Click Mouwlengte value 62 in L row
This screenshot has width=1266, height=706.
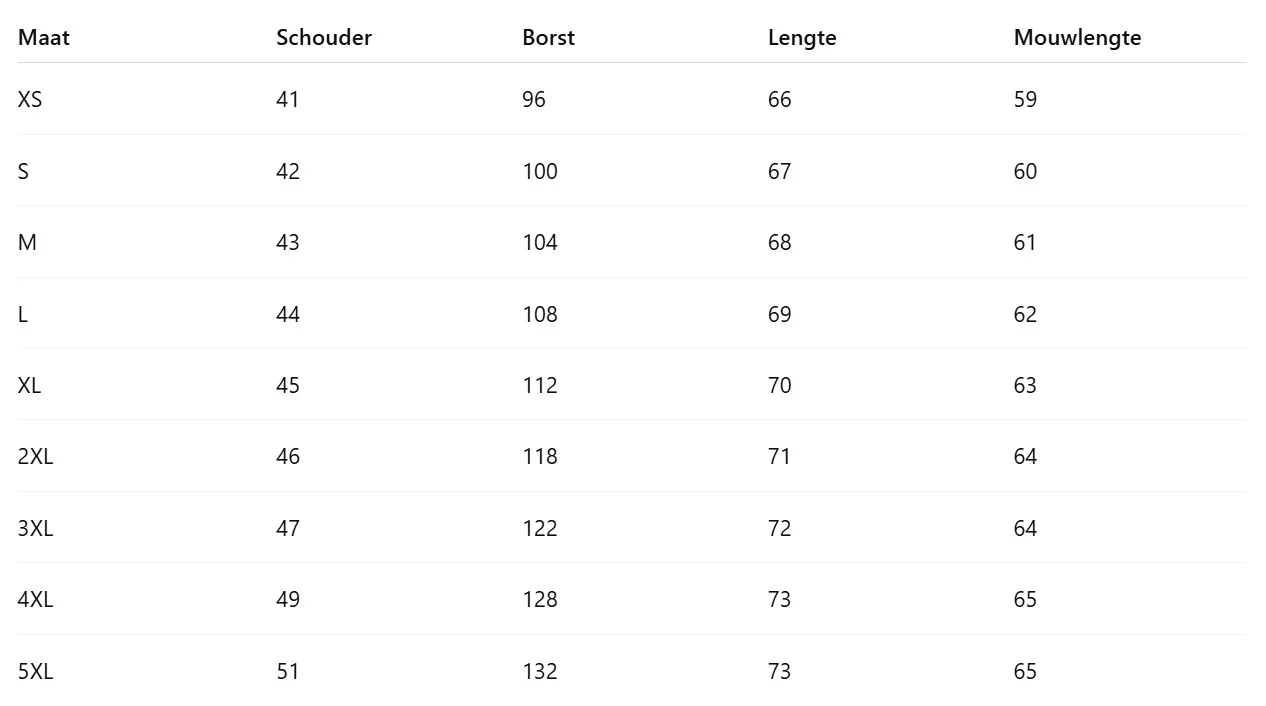[1025, 314]
